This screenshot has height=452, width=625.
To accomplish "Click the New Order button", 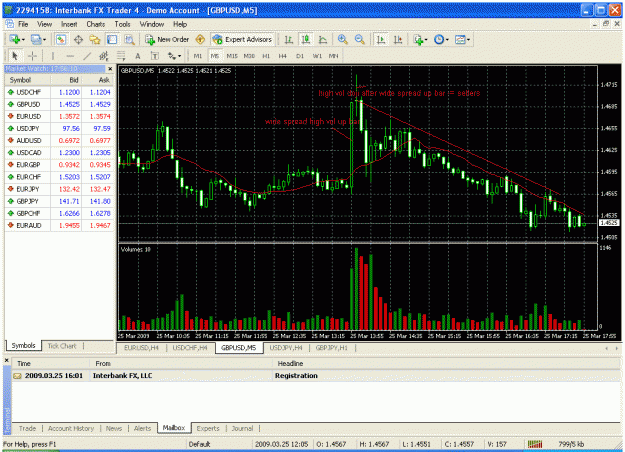I will click(x=167, y=39).
